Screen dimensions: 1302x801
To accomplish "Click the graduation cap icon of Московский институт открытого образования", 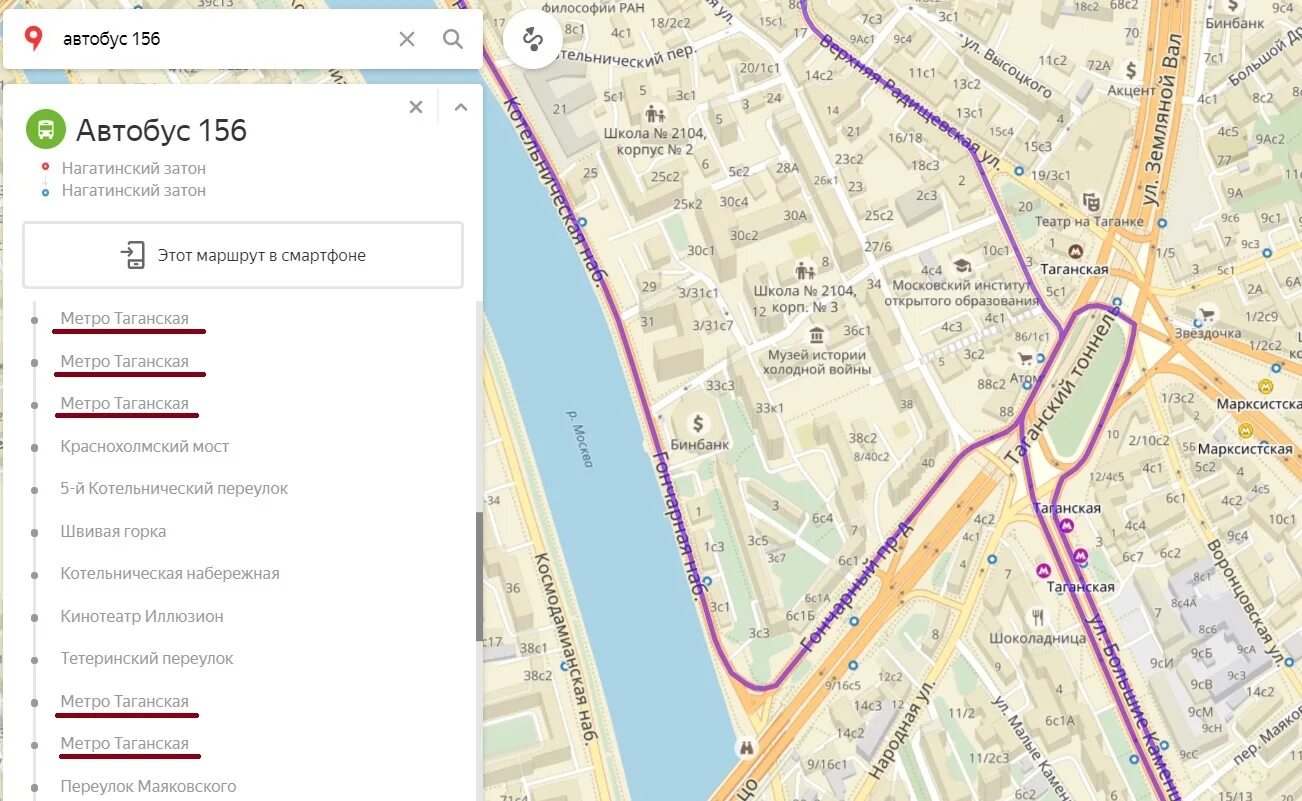I will pos(962,266).
